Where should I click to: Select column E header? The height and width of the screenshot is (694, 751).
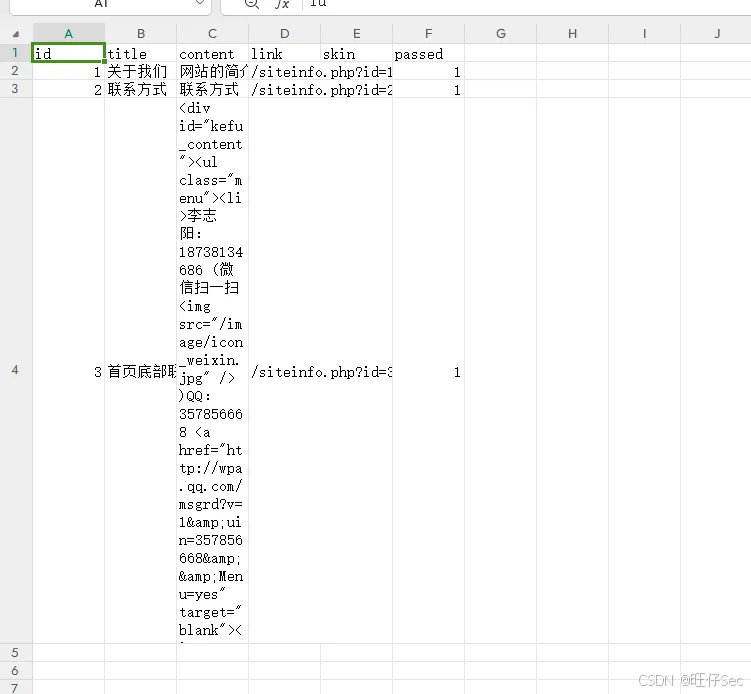[x=356, y=34]
